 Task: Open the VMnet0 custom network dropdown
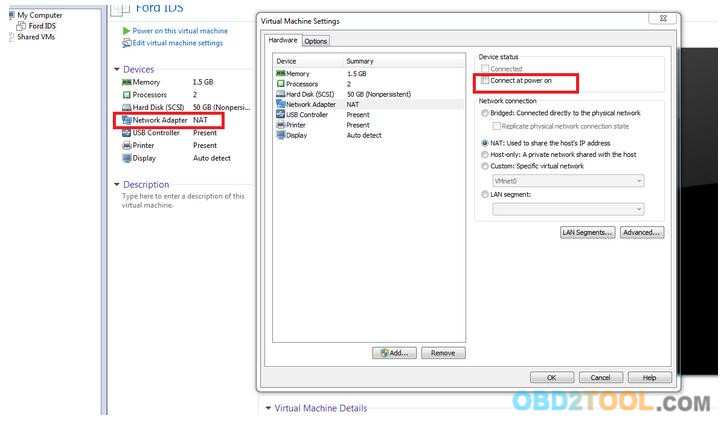(568, 181)
